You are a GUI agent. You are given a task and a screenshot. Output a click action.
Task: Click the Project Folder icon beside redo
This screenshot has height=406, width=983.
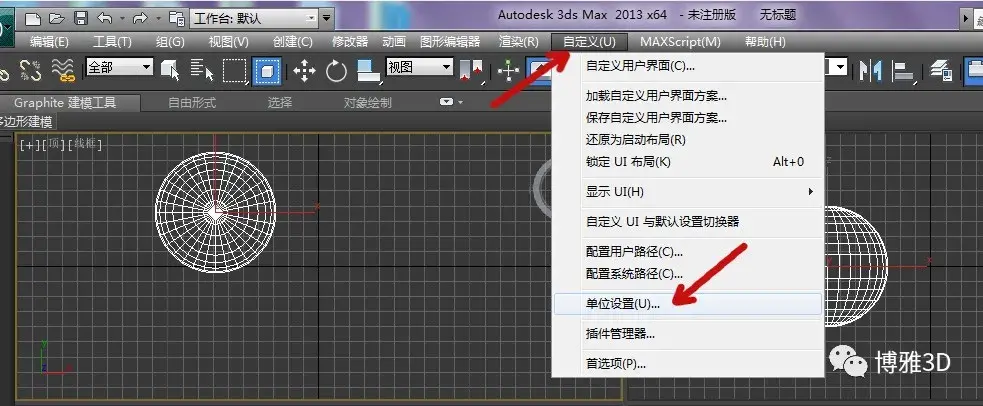177,18
